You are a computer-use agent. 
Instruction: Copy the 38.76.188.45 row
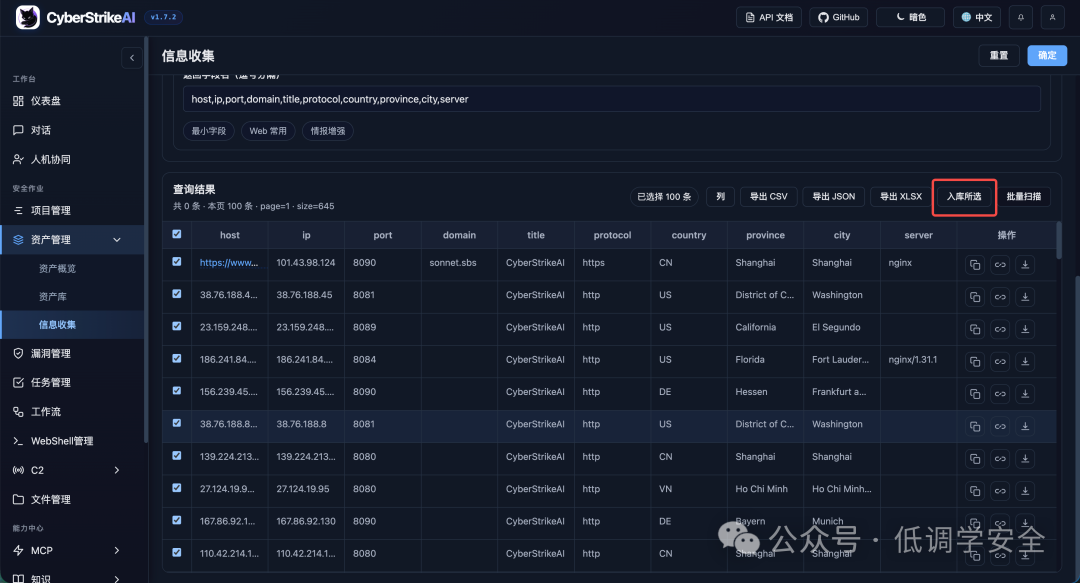point(975,297)
